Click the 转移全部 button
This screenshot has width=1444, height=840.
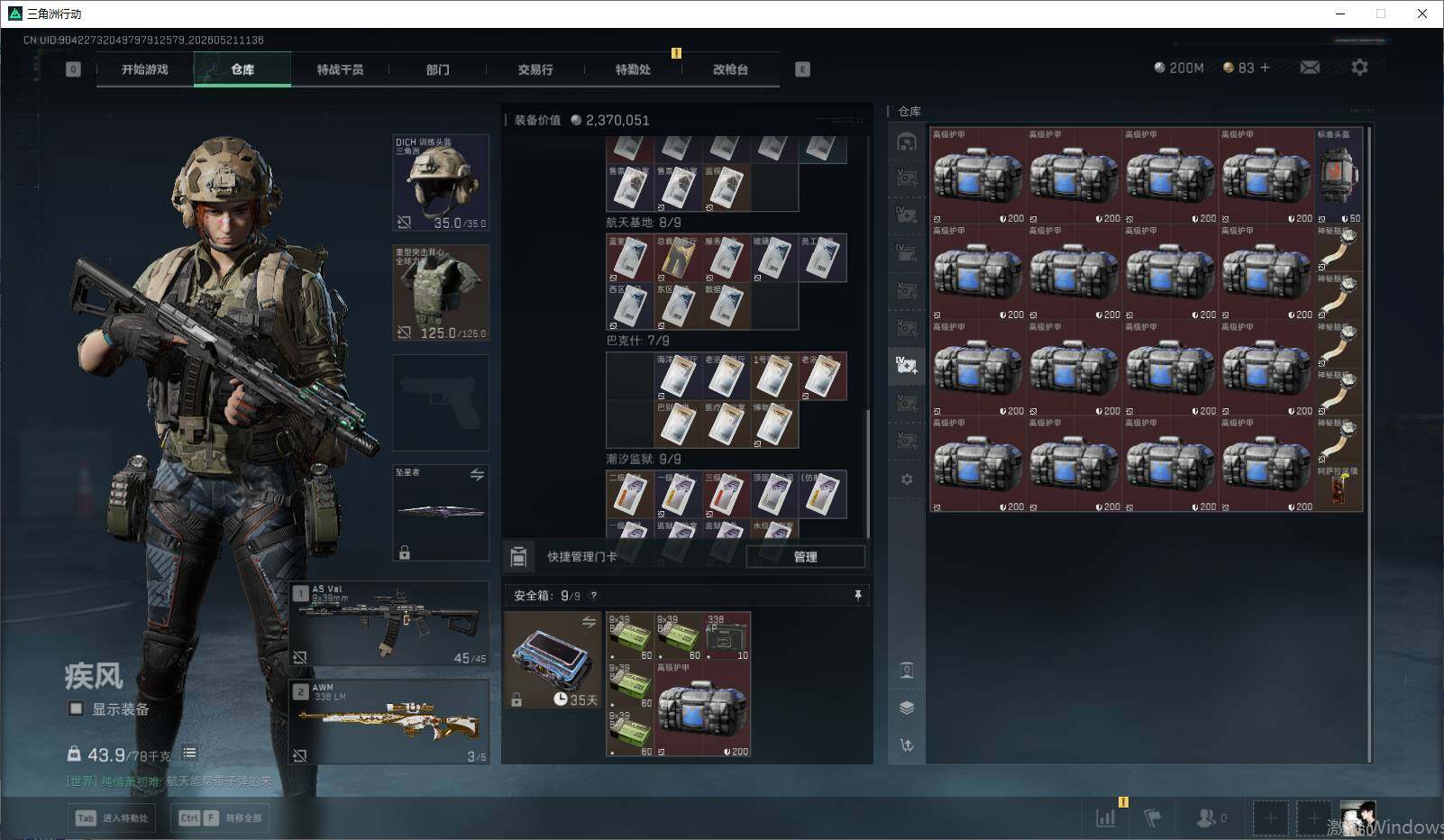click(221, 818)
